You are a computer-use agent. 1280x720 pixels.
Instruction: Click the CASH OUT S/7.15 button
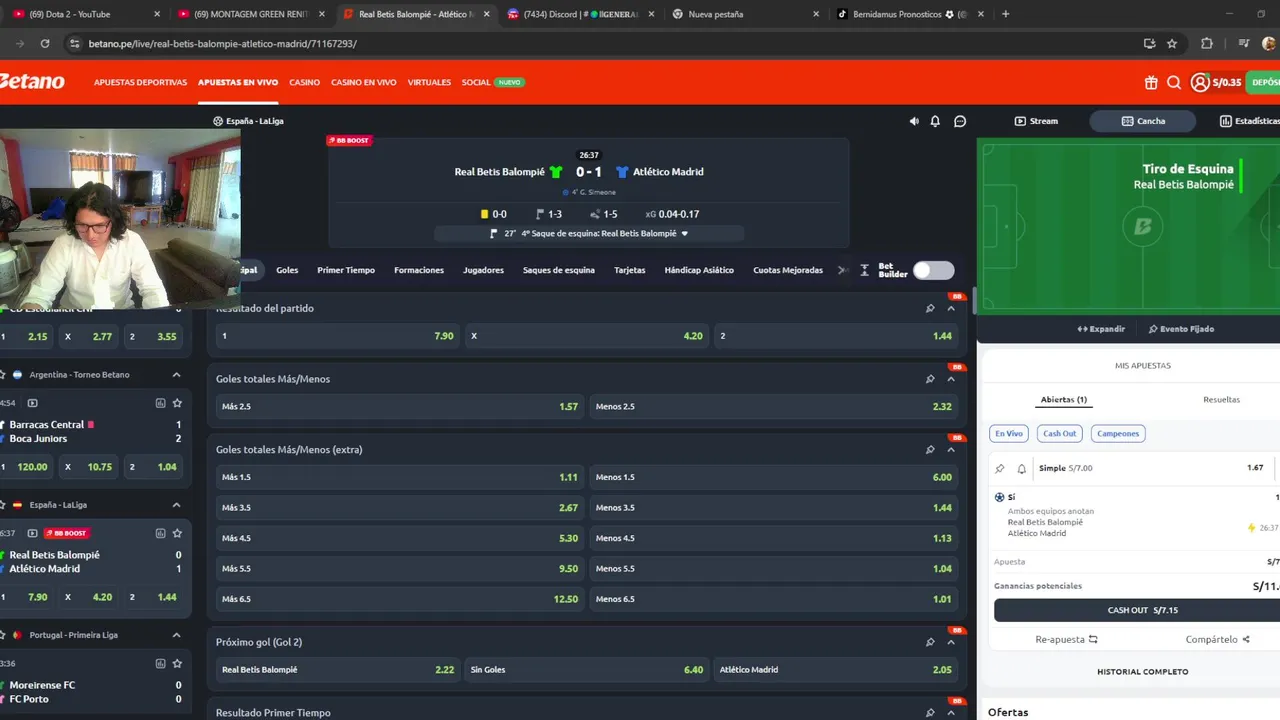click(x=1137, y=610)
